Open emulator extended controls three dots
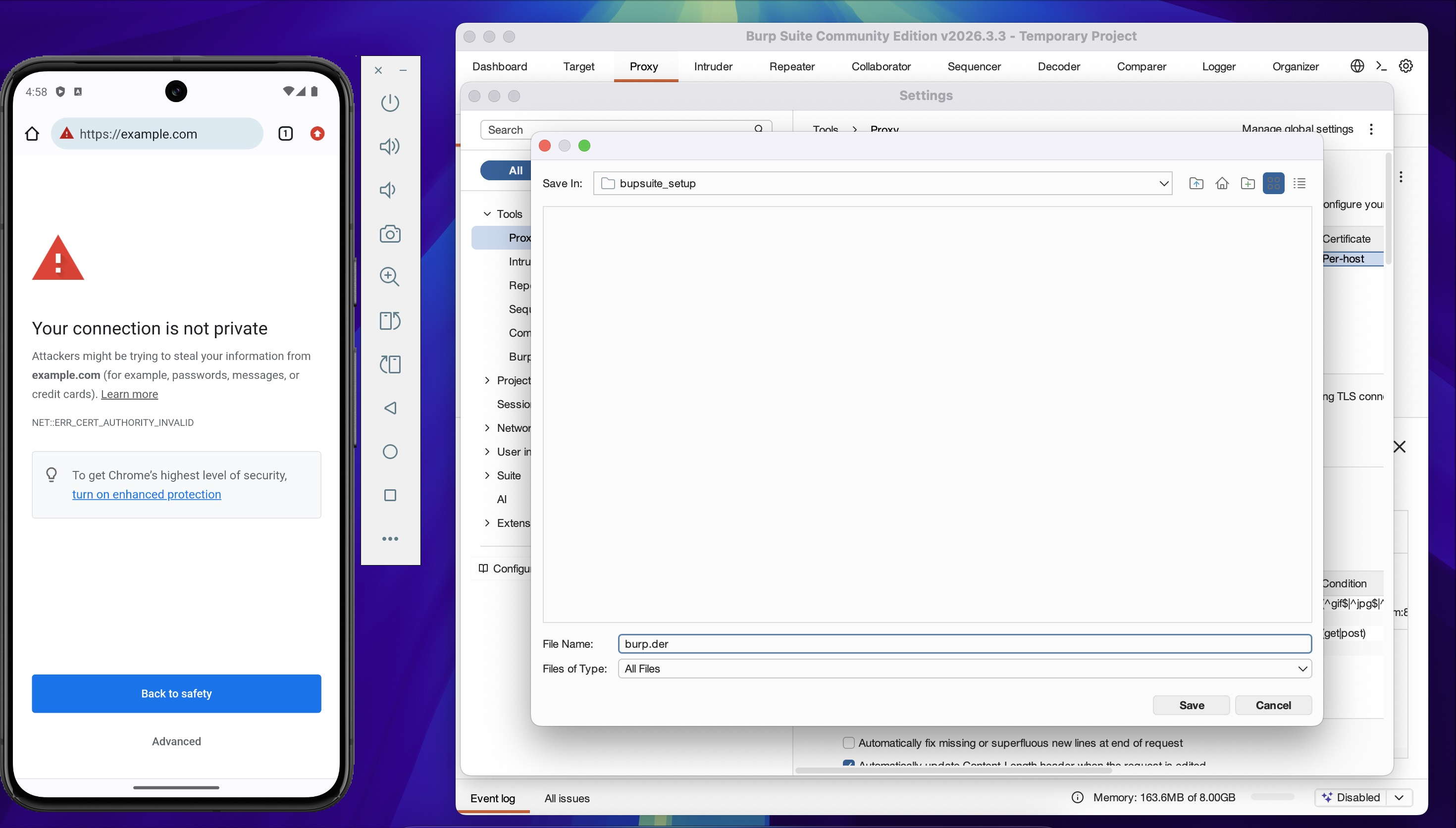Image resolution: width=1456 pixels, height=828 pixels. (390, 538)
